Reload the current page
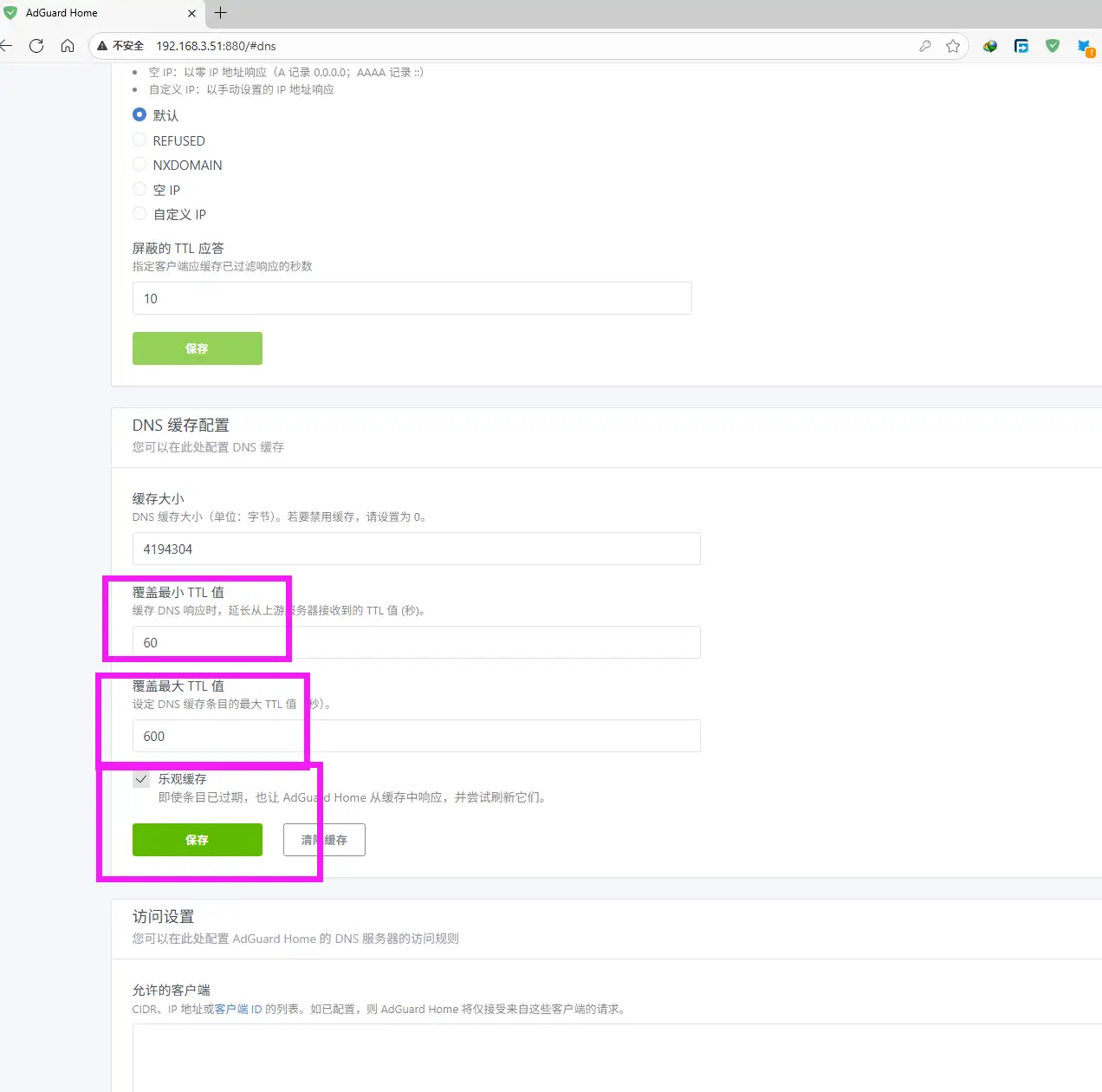The image size is (1102, 1092). click(x=36, y=46)
